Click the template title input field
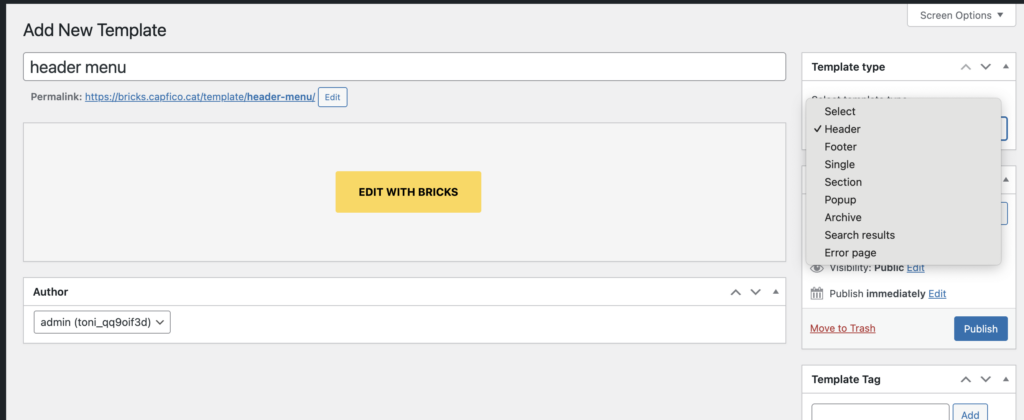The height and width of the screenshot is (420, 1024). tap(404, 67)
